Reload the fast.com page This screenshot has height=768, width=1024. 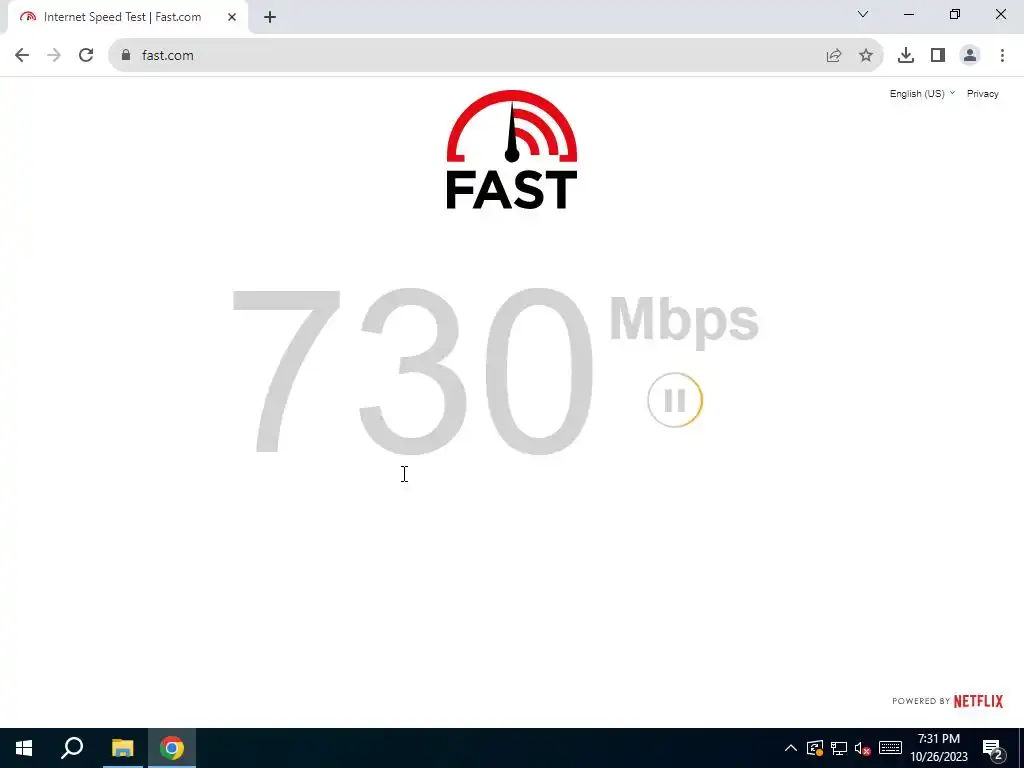point(86,56)
